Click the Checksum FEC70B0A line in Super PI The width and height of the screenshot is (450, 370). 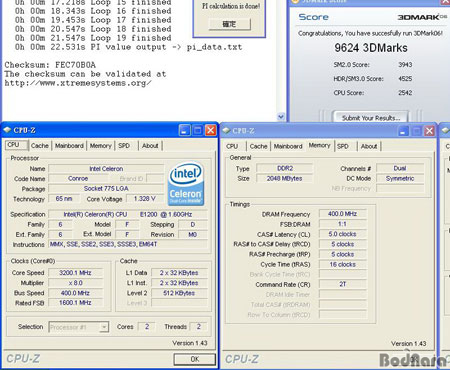[x=50, y=65]
